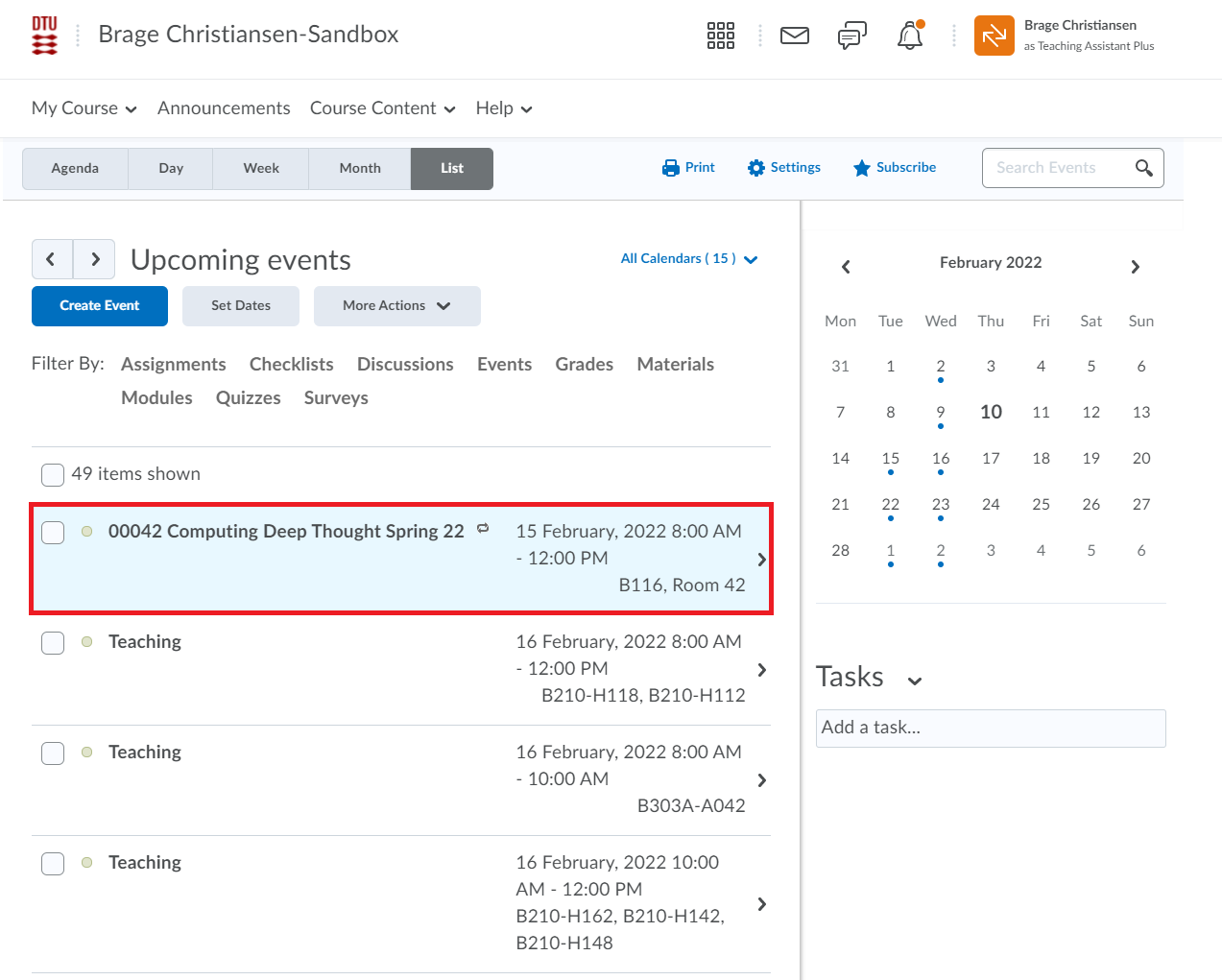Click the Subscribe star icon

pyautogui.click(x=862, y=168)
